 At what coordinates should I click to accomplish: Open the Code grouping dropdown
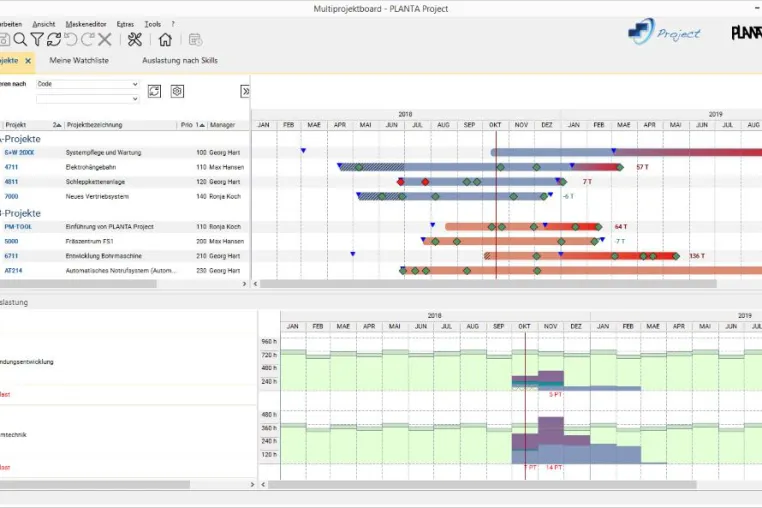(87, 84)
